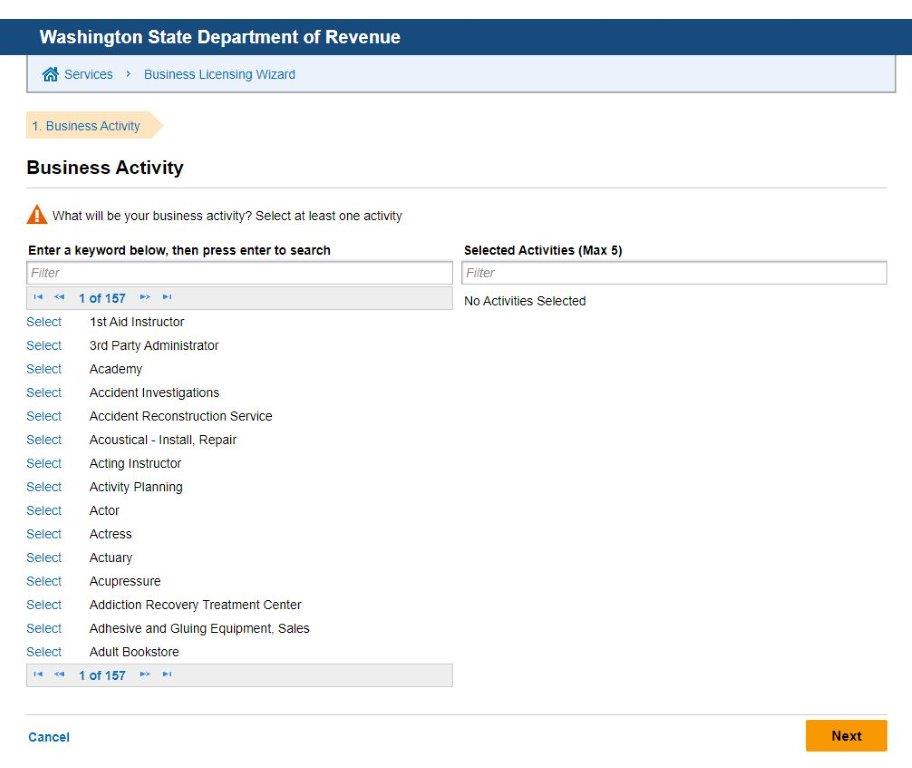The width and height of the screenshot is (912, 768).
Task: Select the 1st Aid Instructor activity
Action: tap(44, 322)
